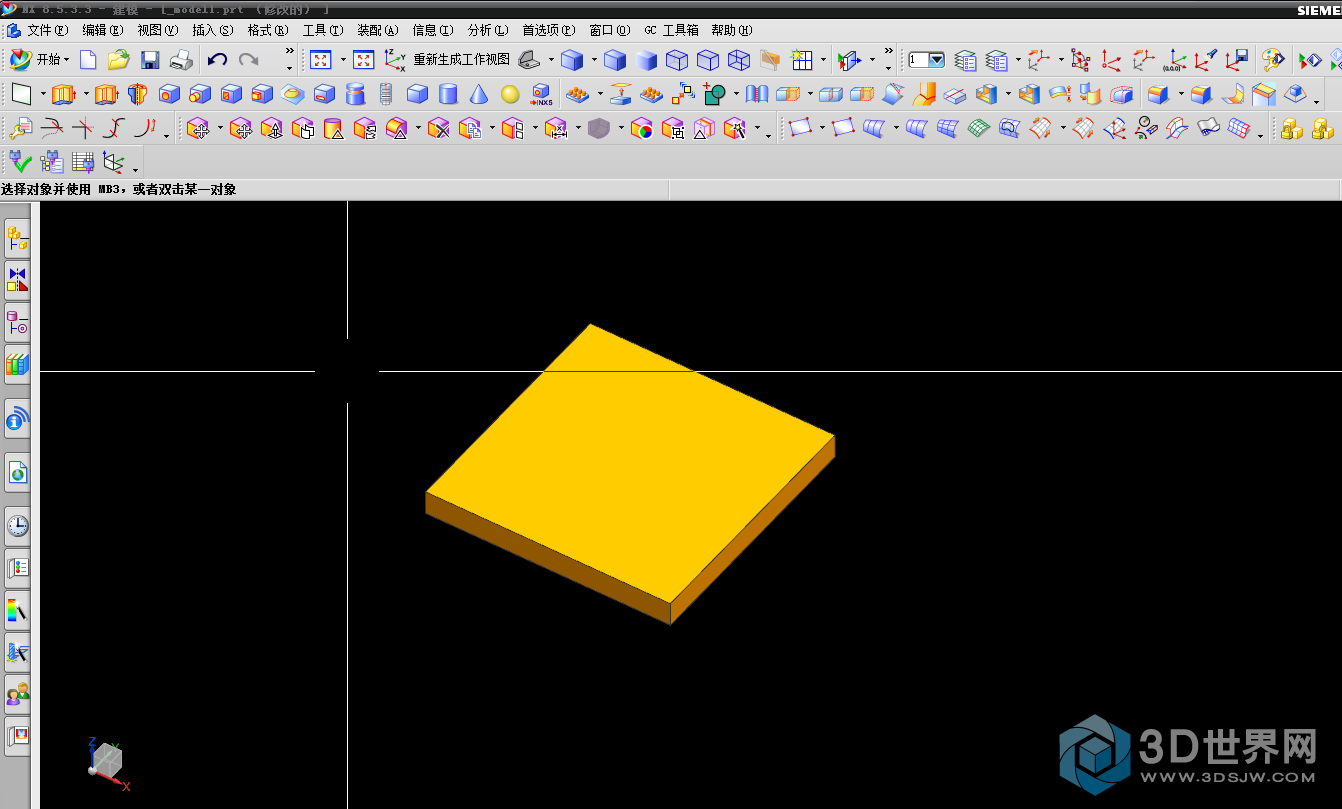
Task: Expand the Extrude dropdown arrow
Action: pyautogui.click(x=86, y=95)
